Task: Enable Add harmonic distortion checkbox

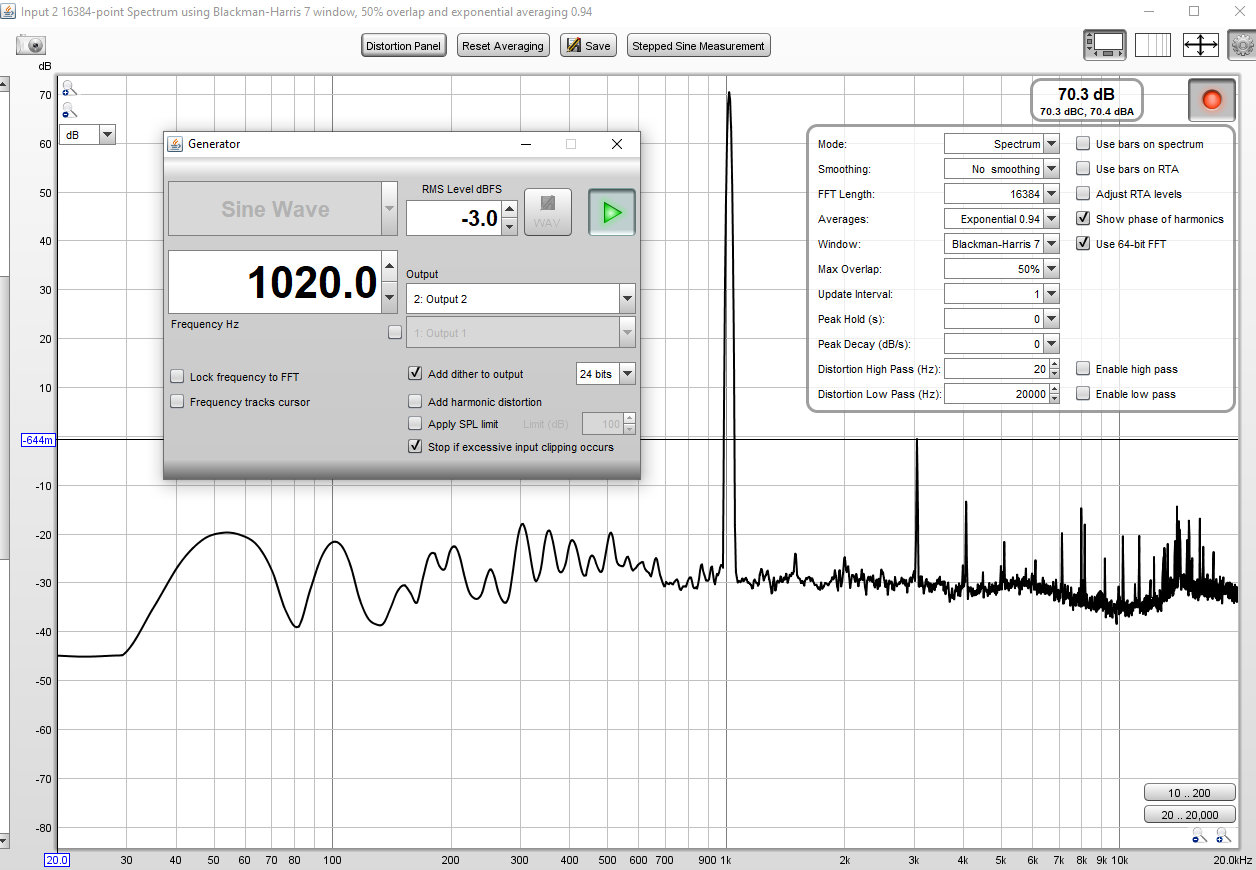Action: pos(415,402)
